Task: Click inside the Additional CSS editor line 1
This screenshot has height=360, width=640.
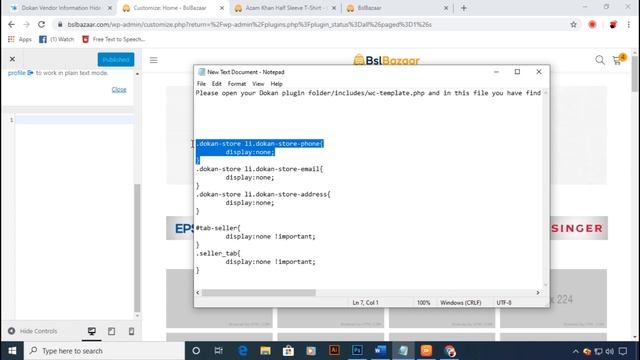Action: pyautogui.click(x=74, y=120)
